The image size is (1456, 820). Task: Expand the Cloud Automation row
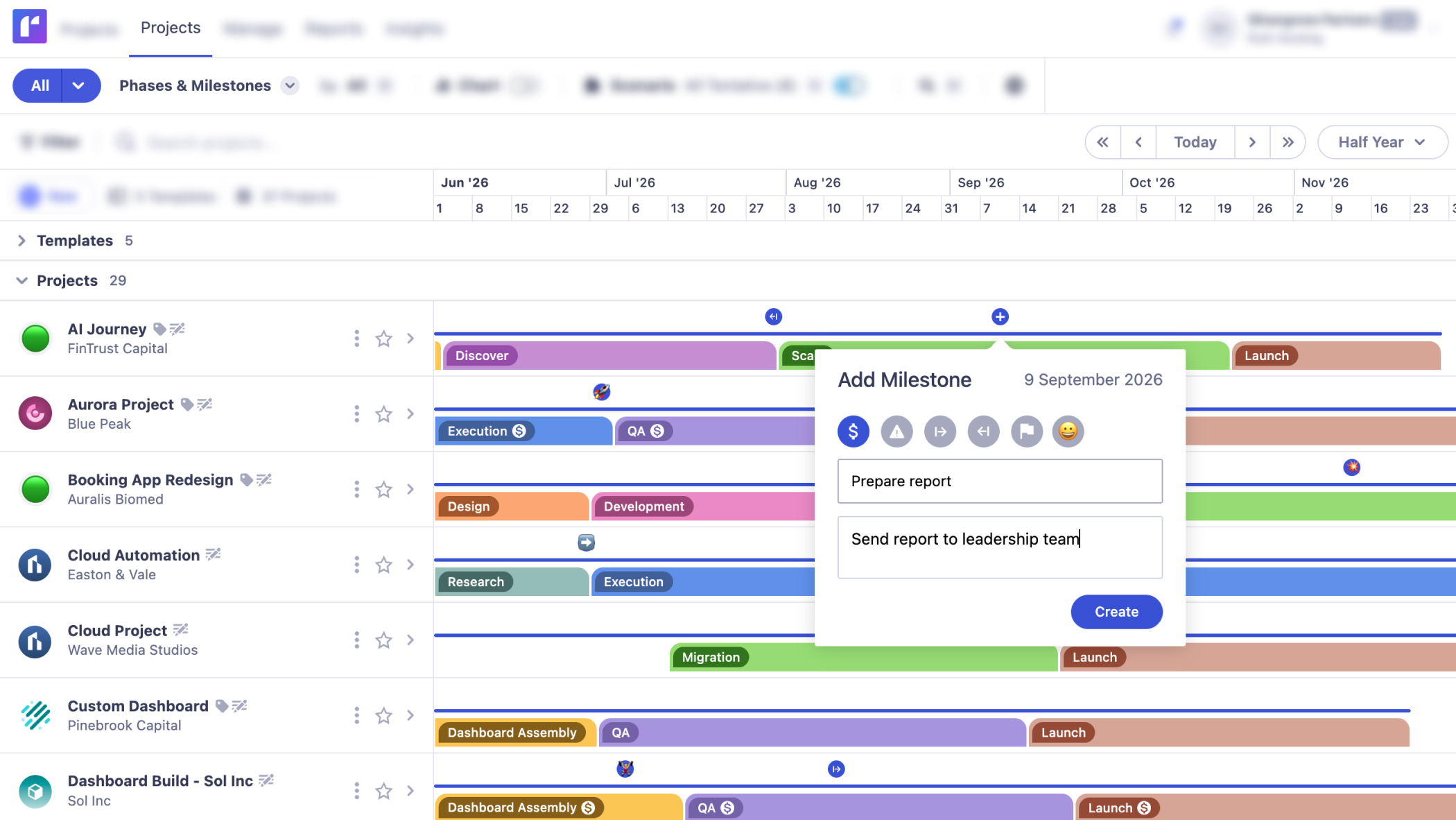410,565
